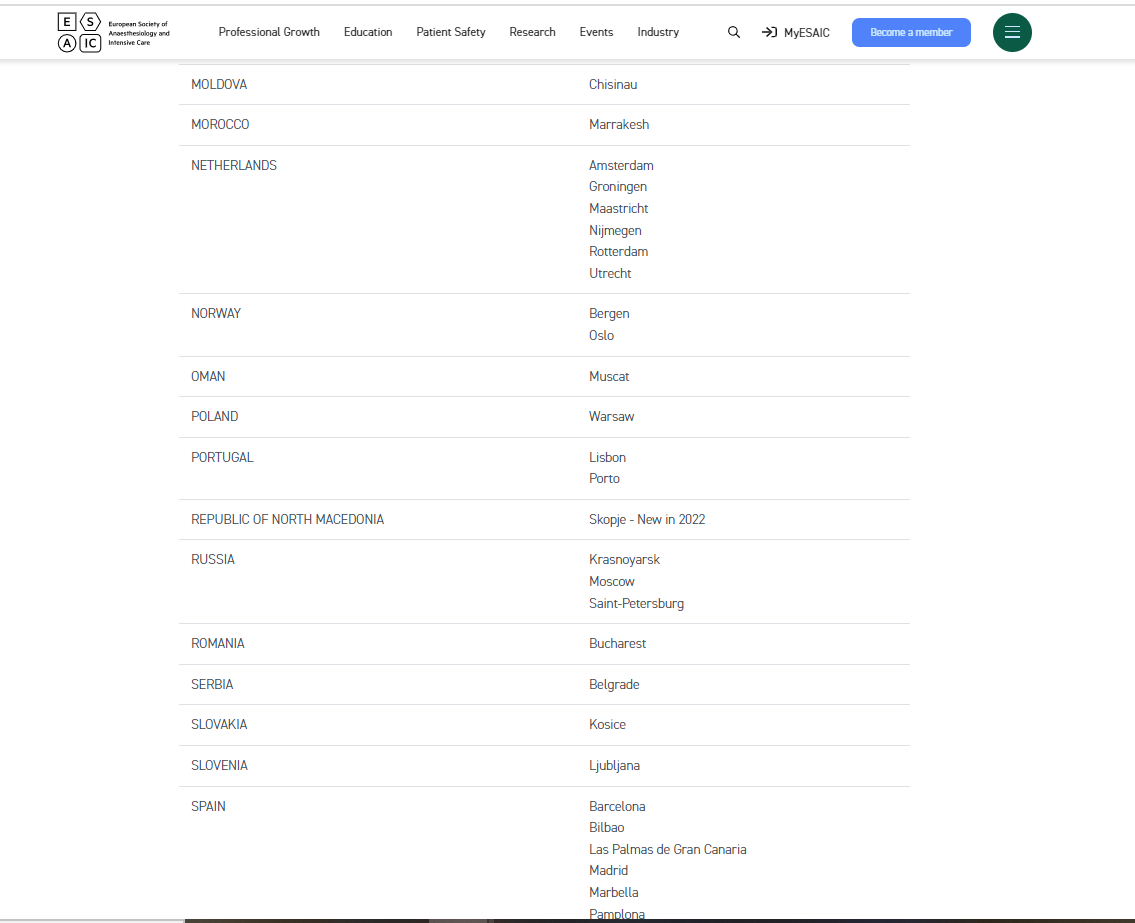Screen dimensions: 1135x923
Task: Select the Maastricht city text
Action: point(618,208)
